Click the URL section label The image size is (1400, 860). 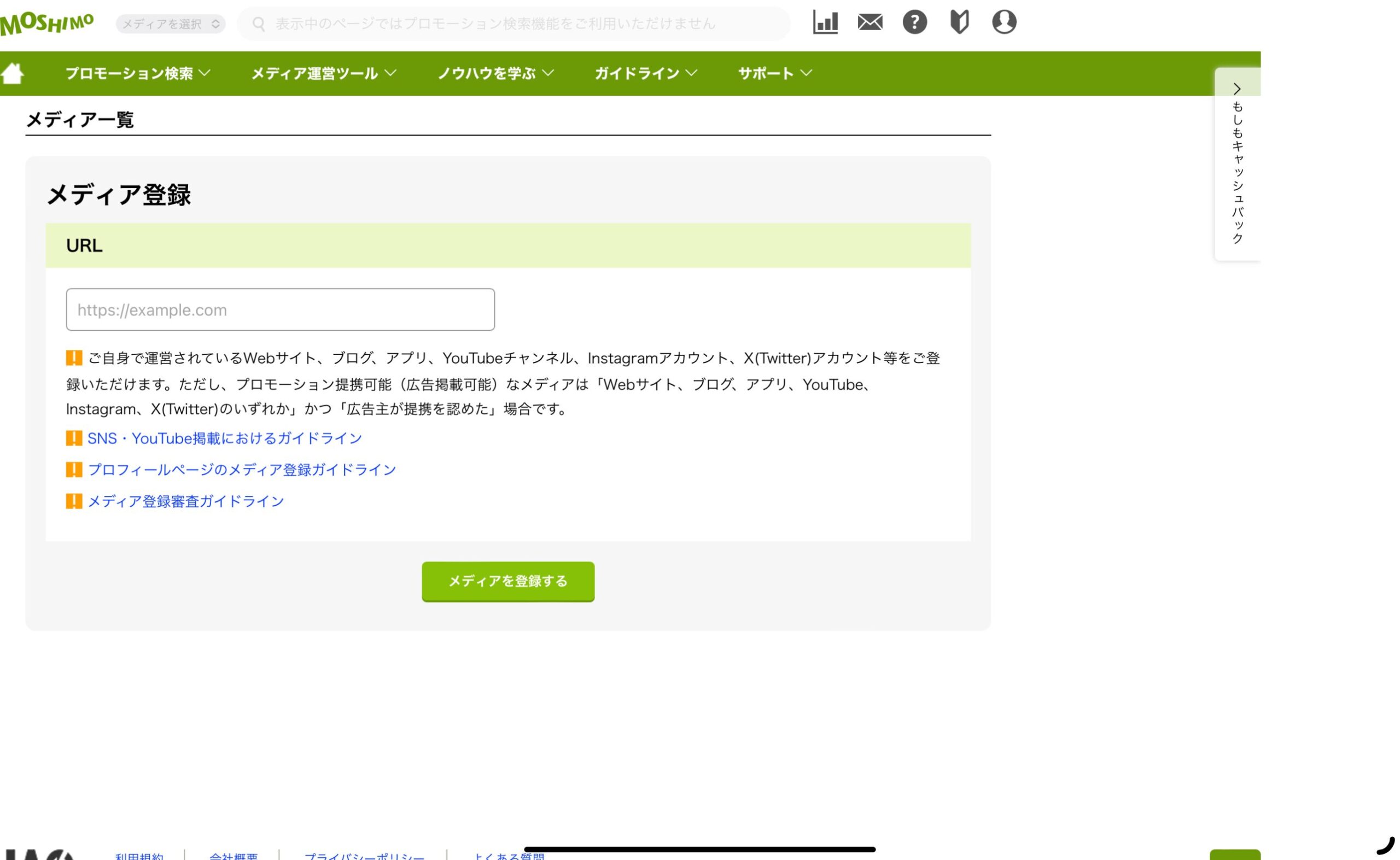84,245
